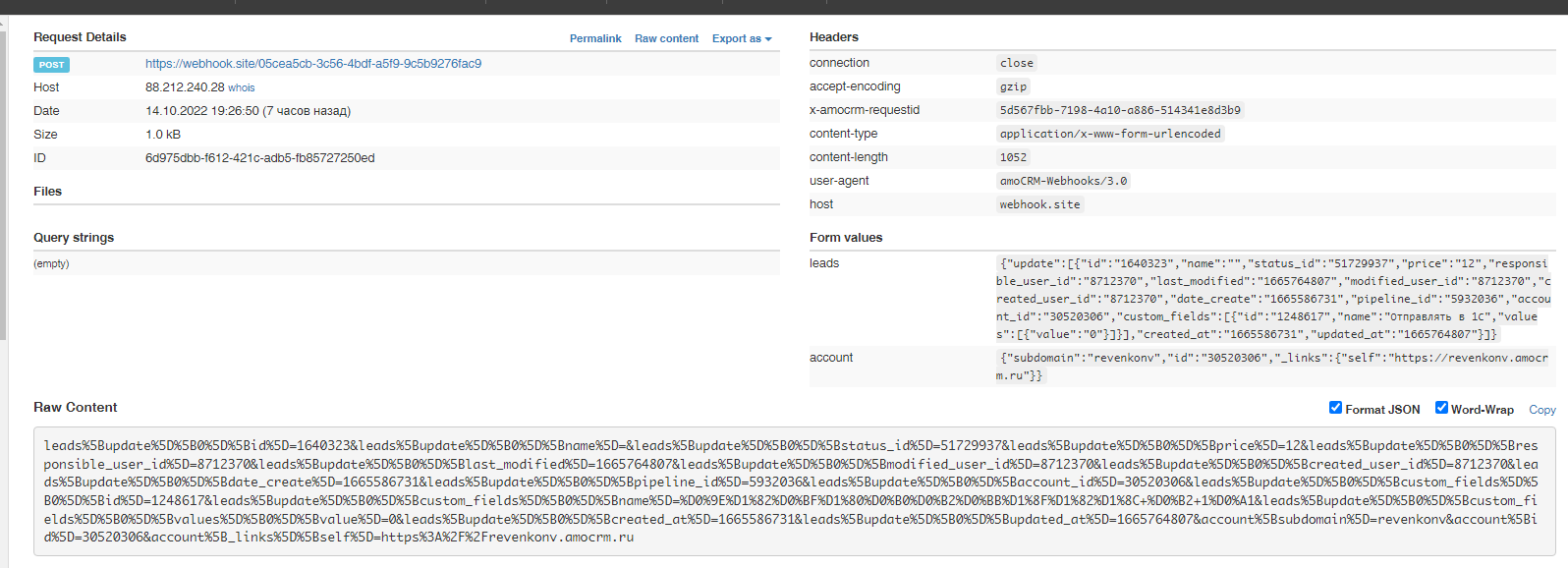Click the account form value JSON
The image size is (1568, 568).
[x=1272, y=367]
